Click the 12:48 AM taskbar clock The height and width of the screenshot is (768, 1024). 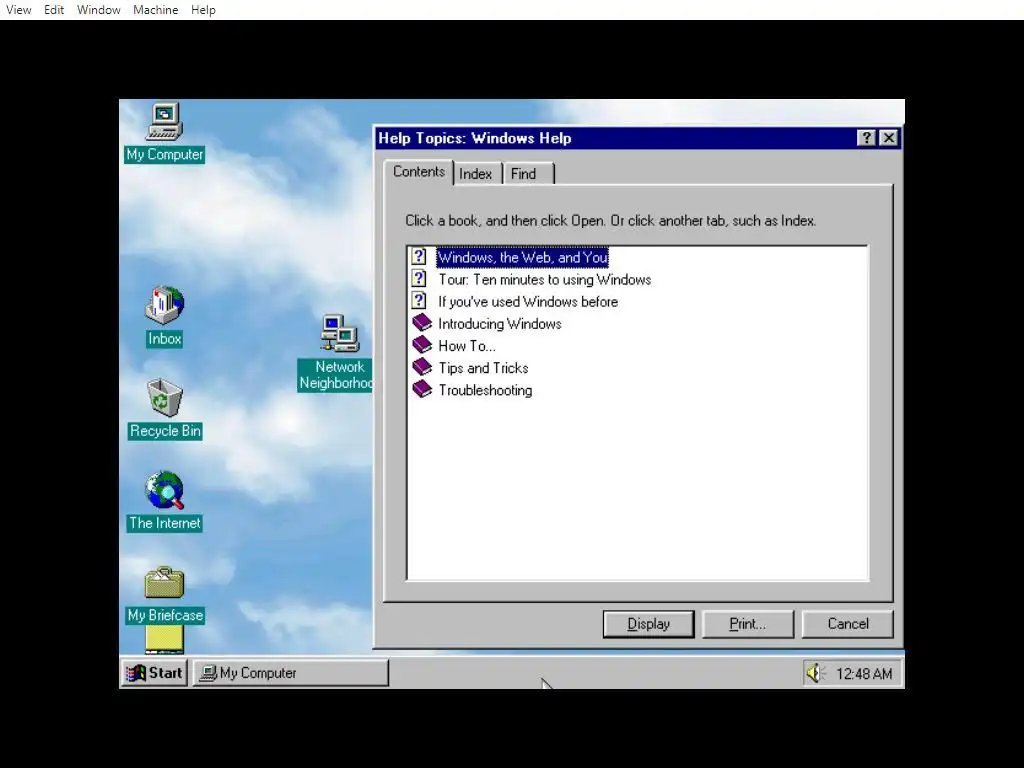tap(864, 673)
